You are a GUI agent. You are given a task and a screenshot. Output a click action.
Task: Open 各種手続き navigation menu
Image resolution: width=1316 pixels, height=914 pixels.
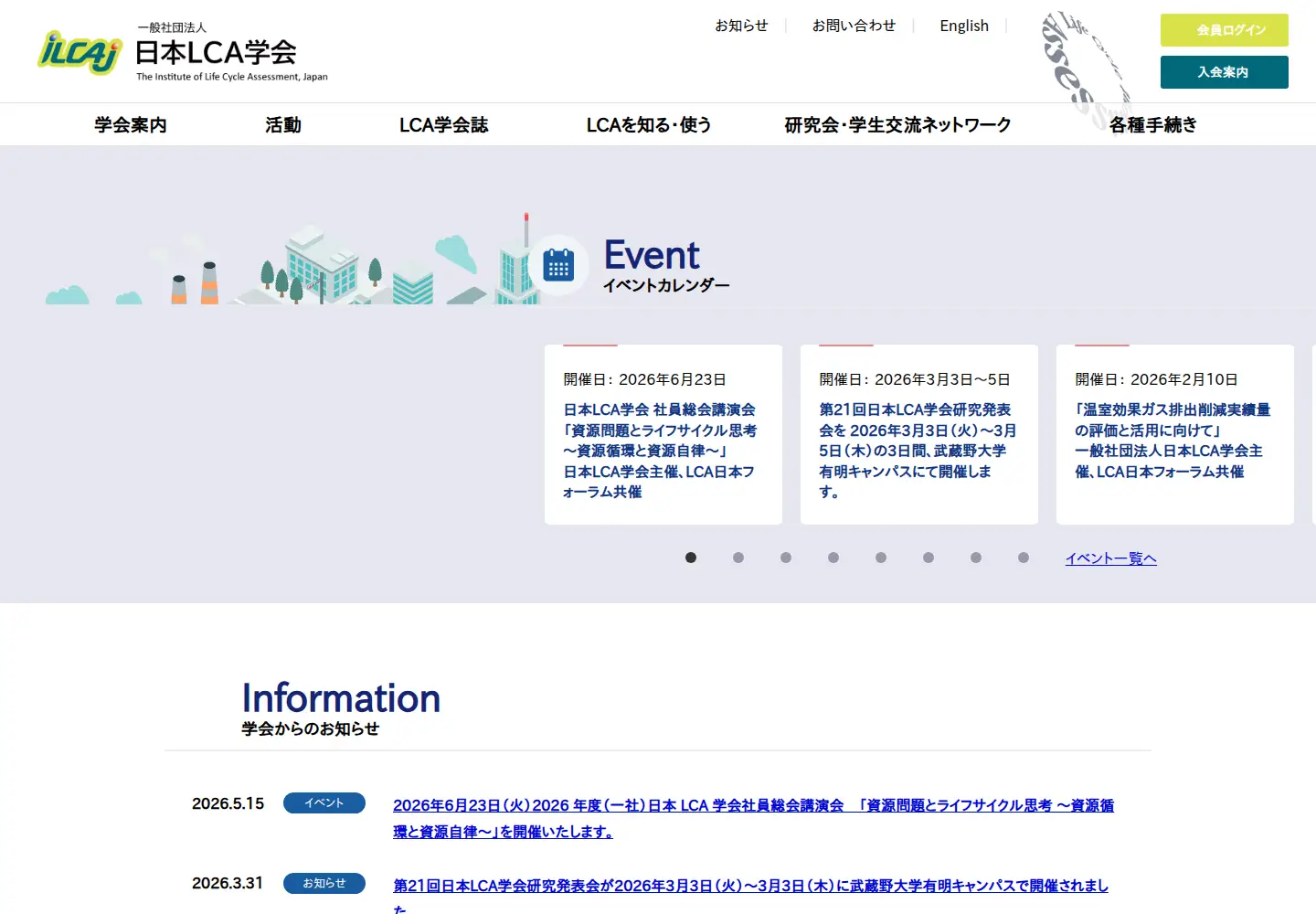click(1153, 125)
